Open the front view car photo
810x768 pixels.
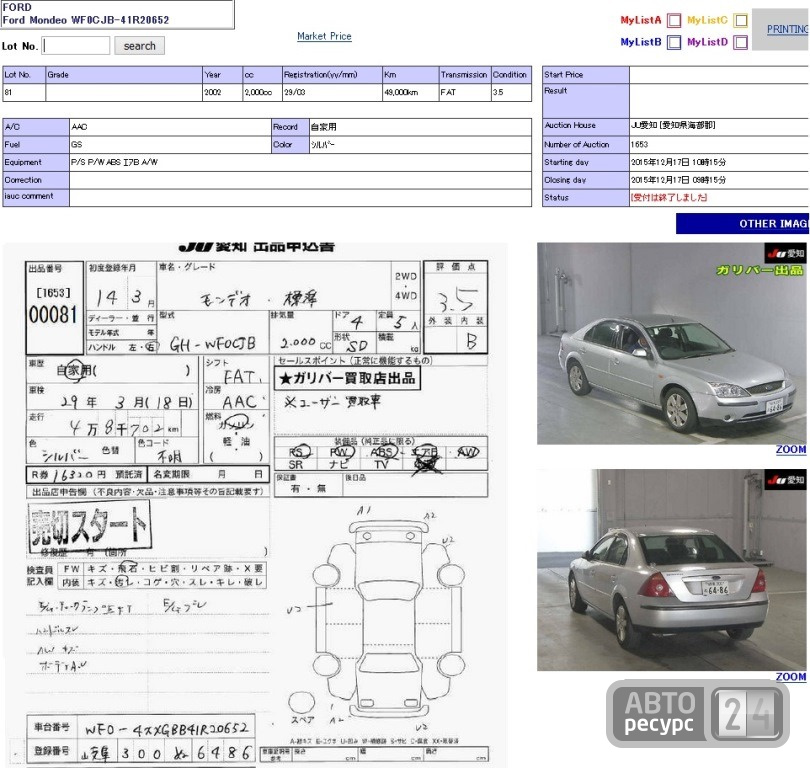pos(672,343)
